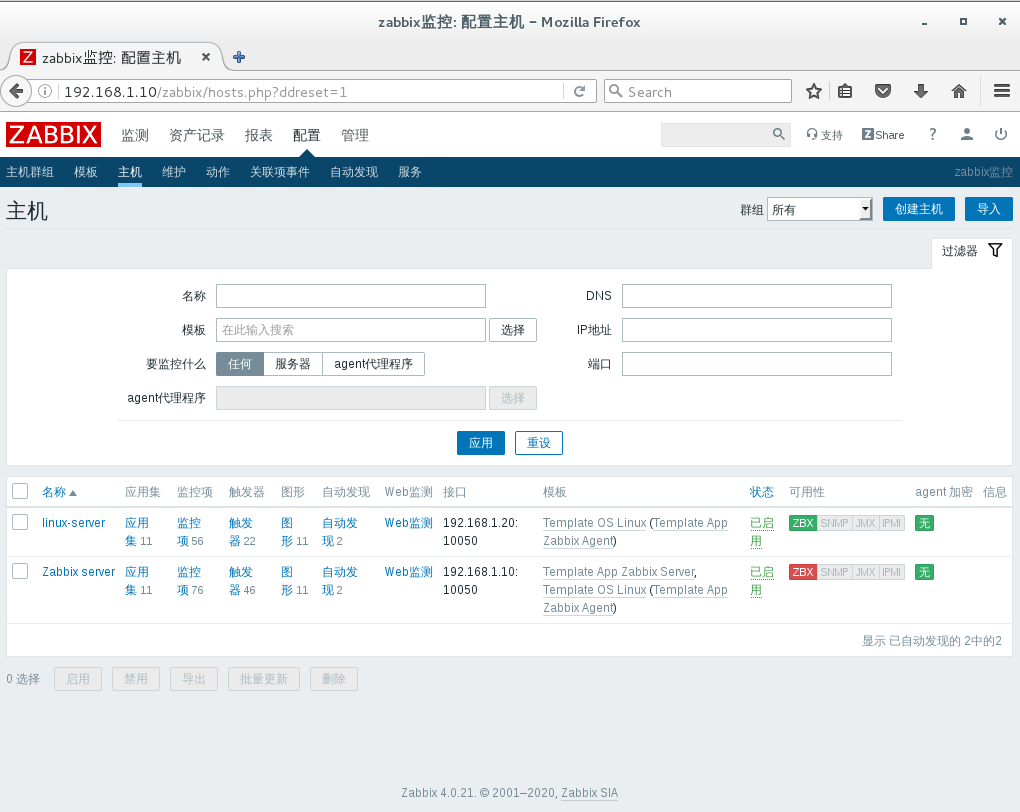Focus the 名称 filter input field
The width and height of the screenshot is (1020, 812).
(351, 296)
